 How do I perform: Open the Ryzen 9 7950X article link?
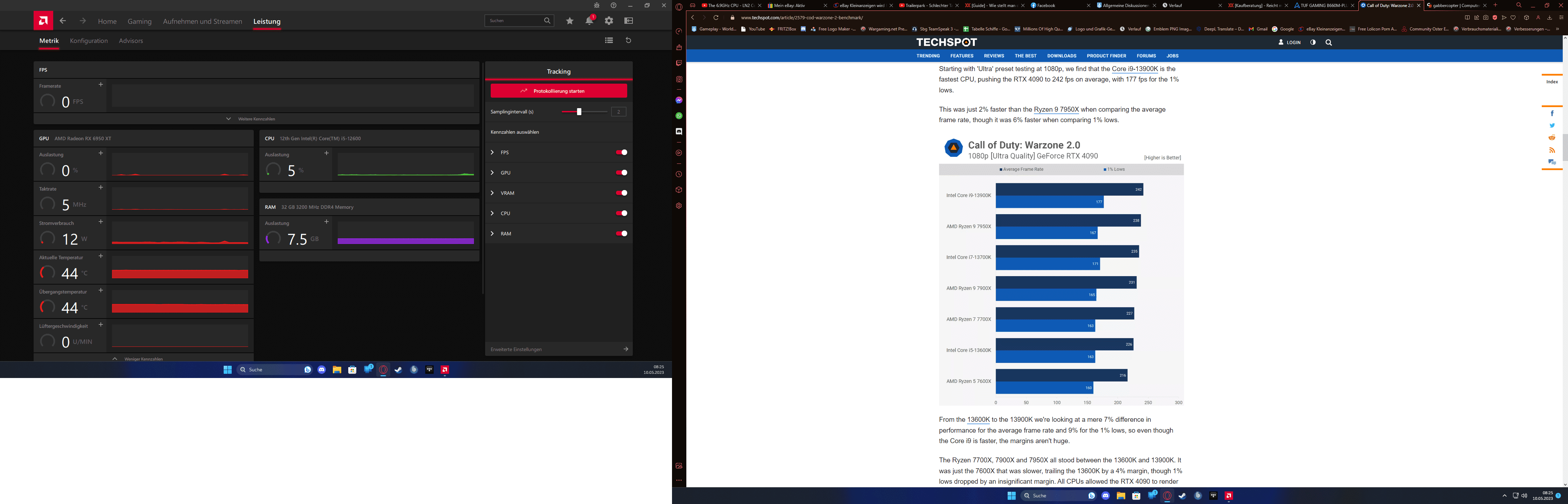[1056, 110]
